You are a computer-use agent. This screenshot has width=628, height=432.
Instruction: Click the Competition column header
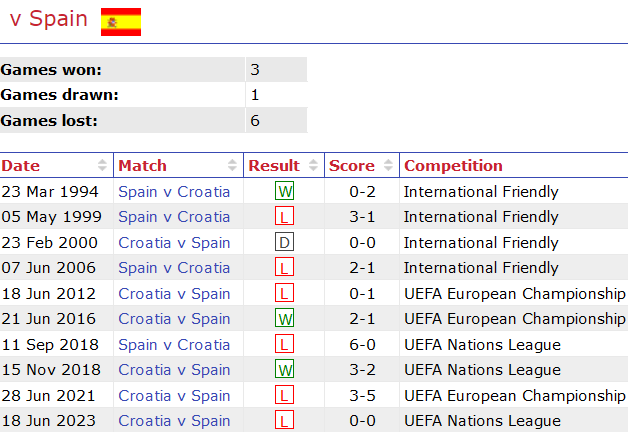[x=453, y=166]
